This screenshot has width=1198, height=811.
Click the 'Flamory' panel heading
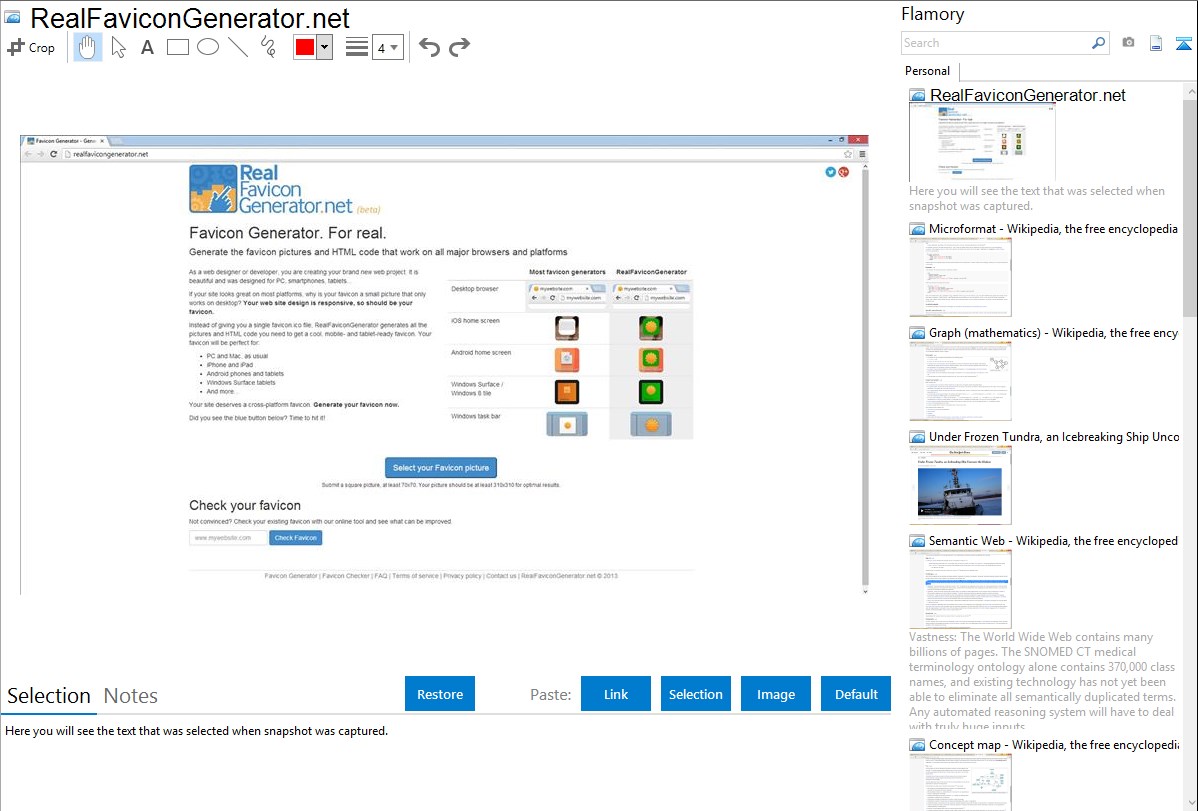(932, 14)
